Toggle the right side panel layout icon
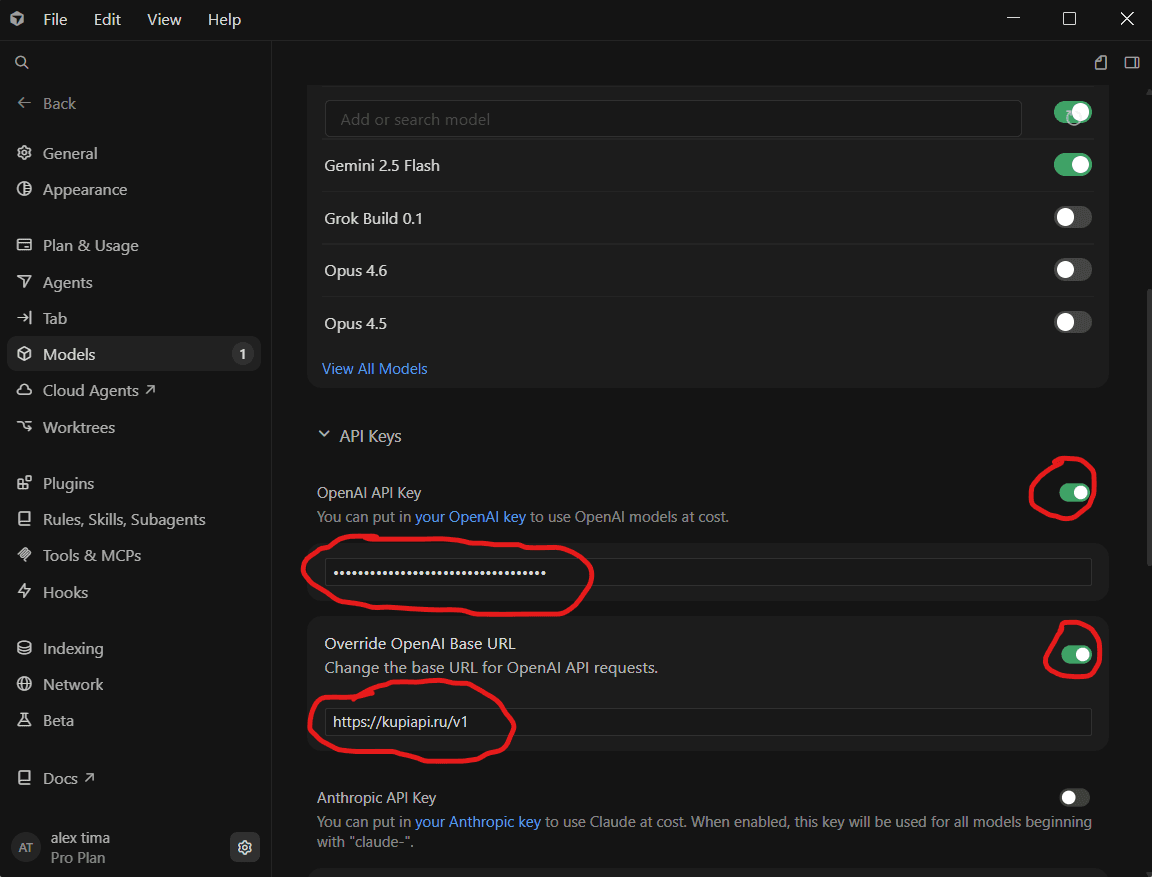Viewport: 1152px width, 877px height. pyautogui.click(x=1131, y=62)
